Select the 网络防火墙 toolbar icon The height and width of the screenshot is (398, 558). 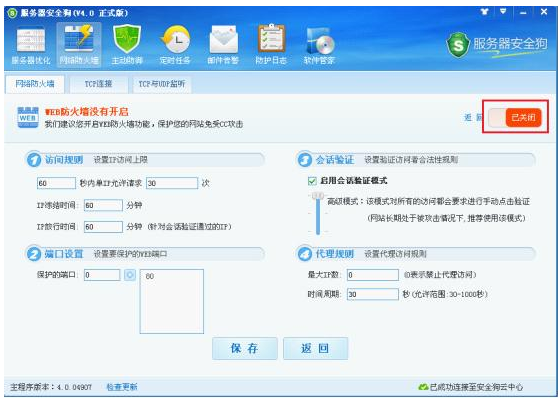(x=79, y=45)
